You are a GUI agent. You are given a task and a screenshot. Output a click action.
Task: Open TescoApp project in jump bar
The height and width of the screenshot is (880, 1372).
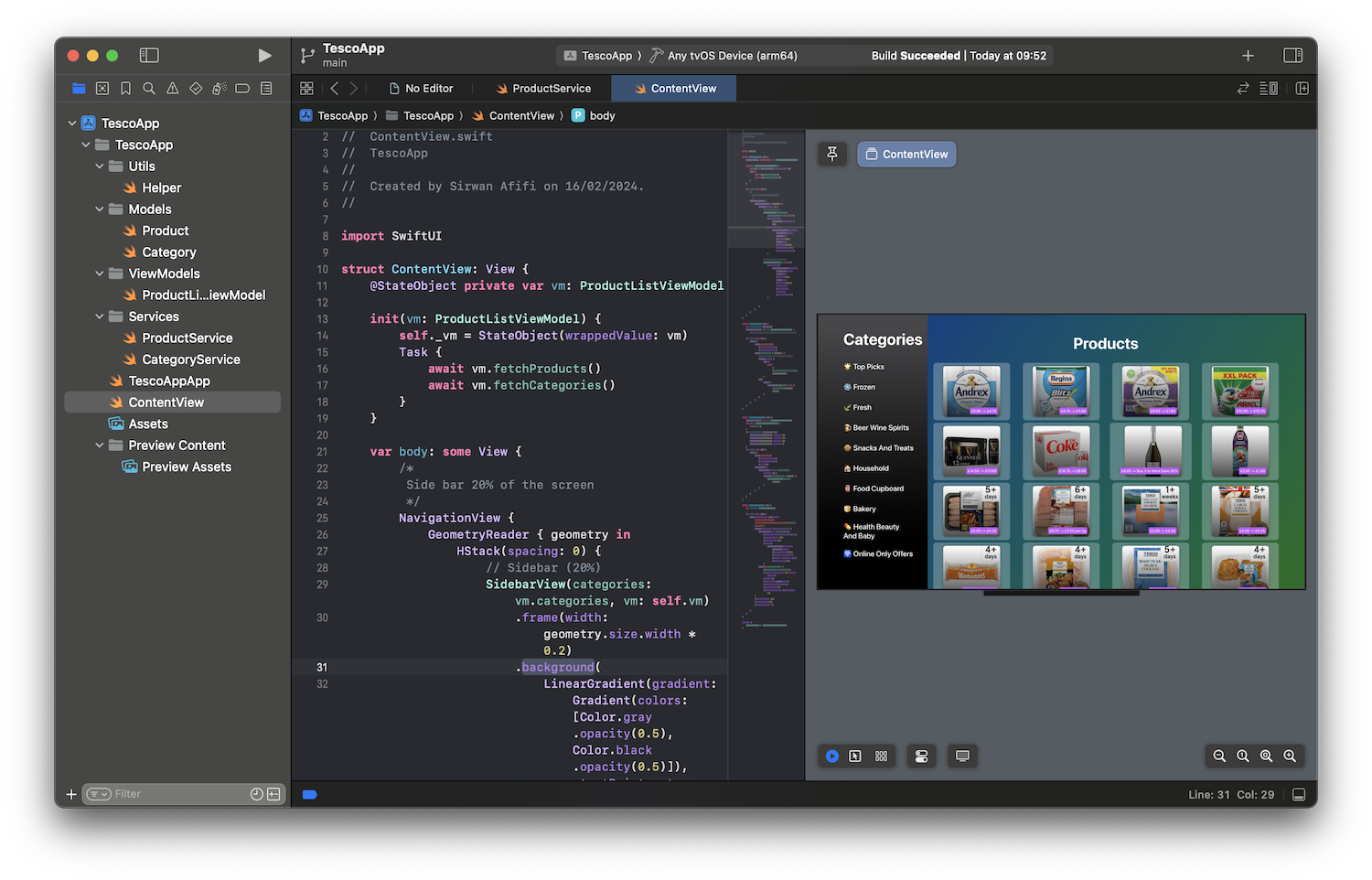[x=334, y=116]
